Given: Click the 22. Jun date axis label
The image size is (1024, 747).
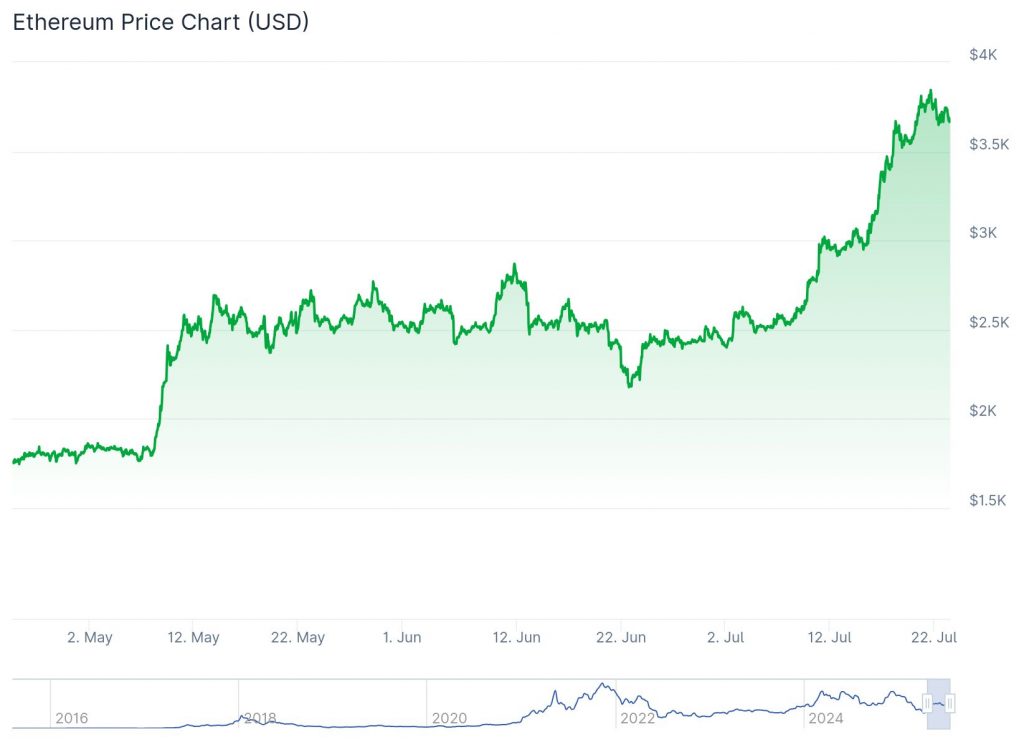Looking at the screenshot, I should [621, 637].
